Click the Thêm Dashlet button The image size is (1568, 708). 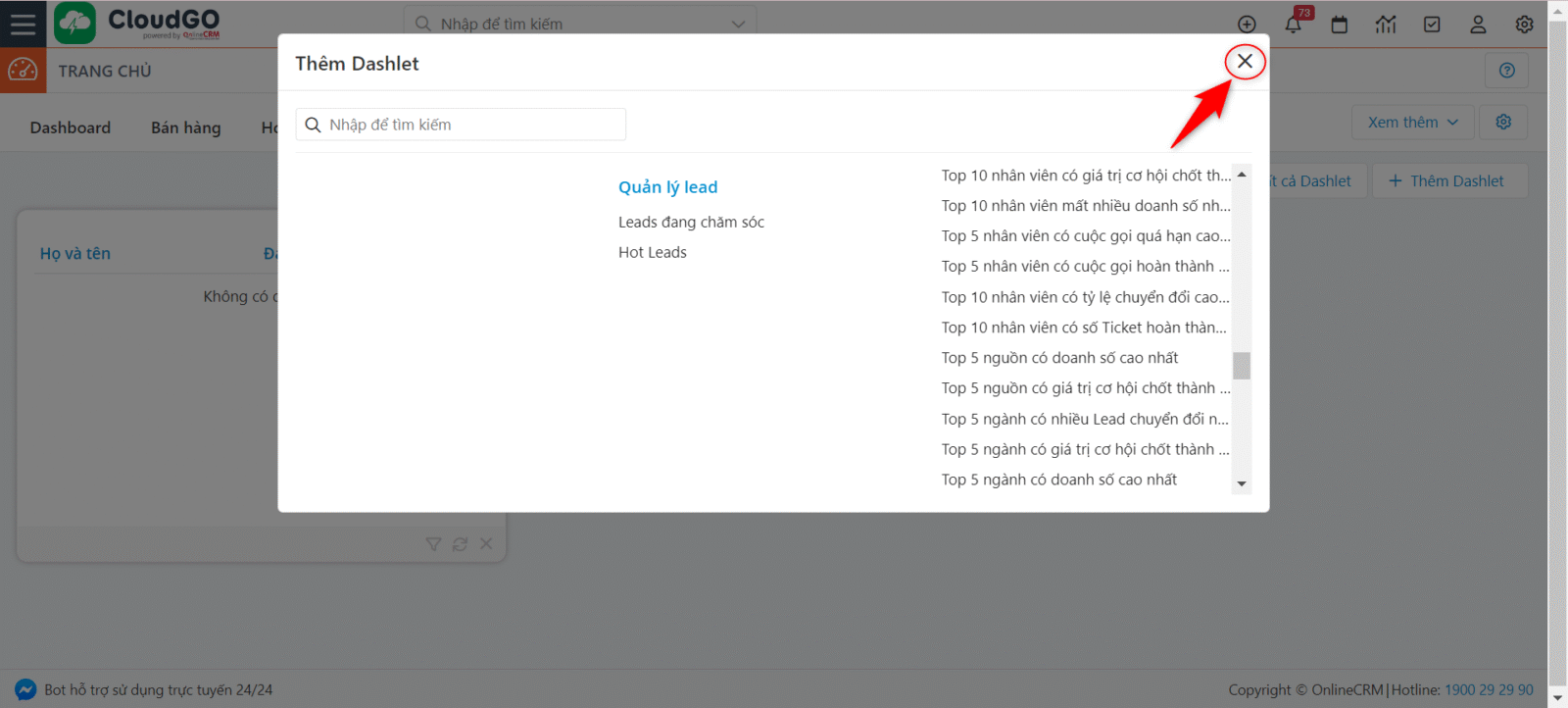coord(1450,180)
